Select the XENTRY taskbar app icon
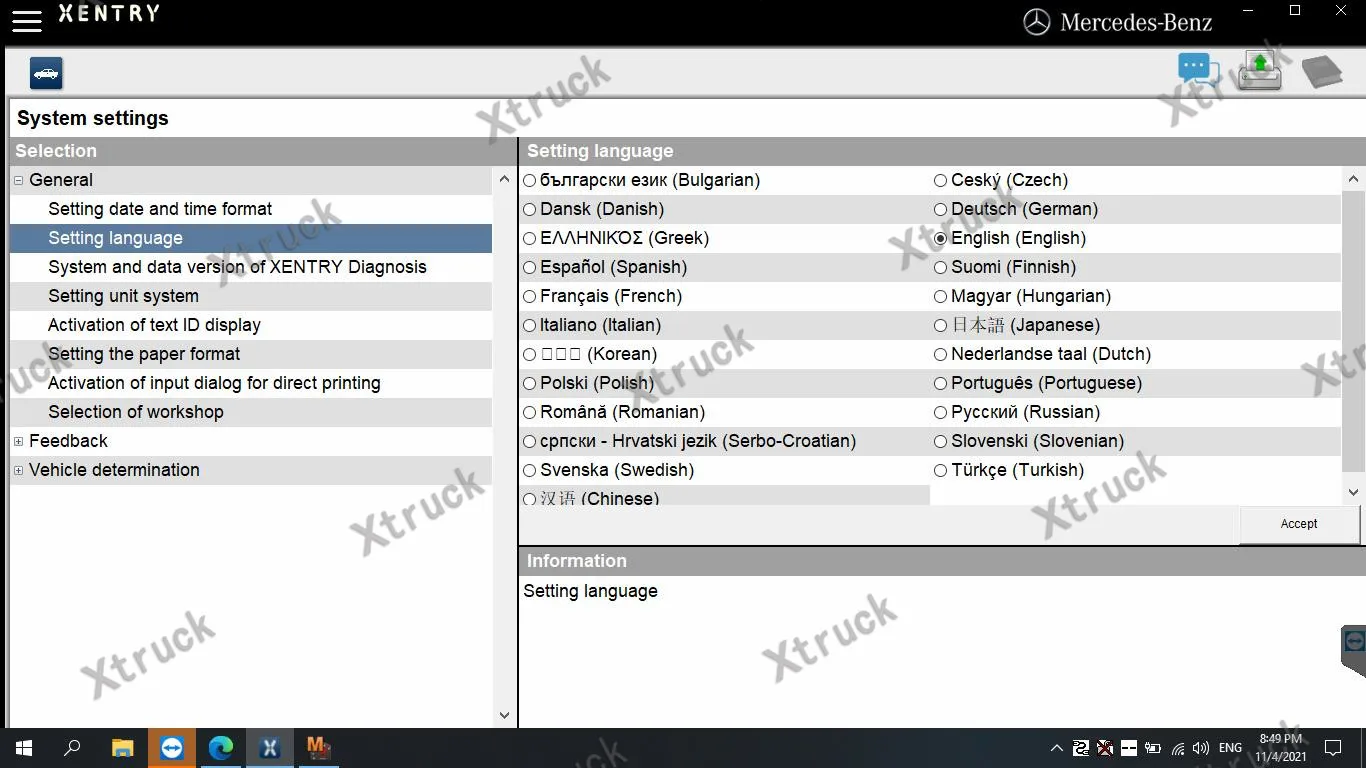Image resolution: width=1366 pixels, height=768 pixels. coord(270,748)
